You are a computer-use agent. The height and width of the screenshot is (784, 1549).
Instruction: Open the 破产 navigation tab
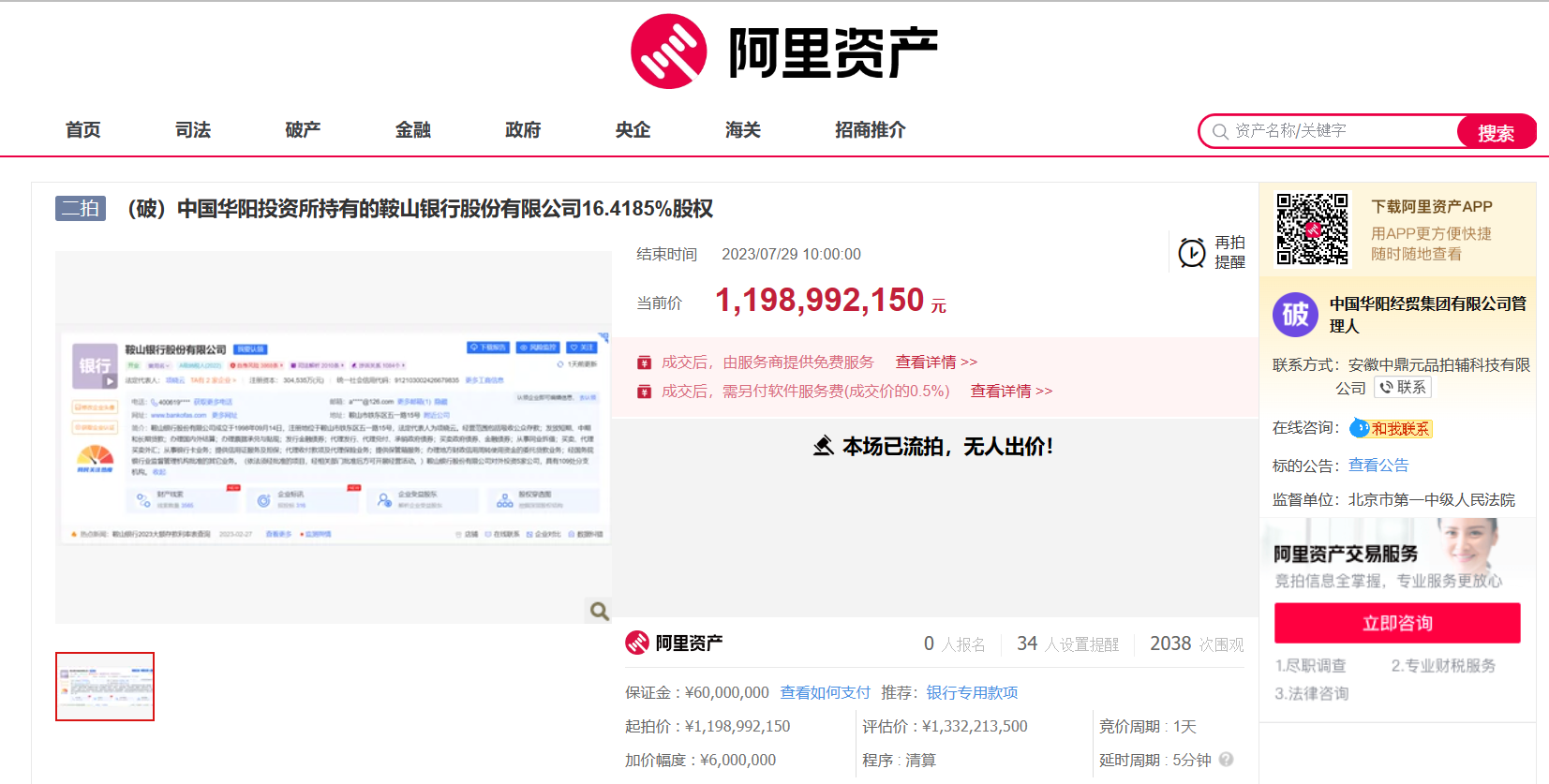303,130
